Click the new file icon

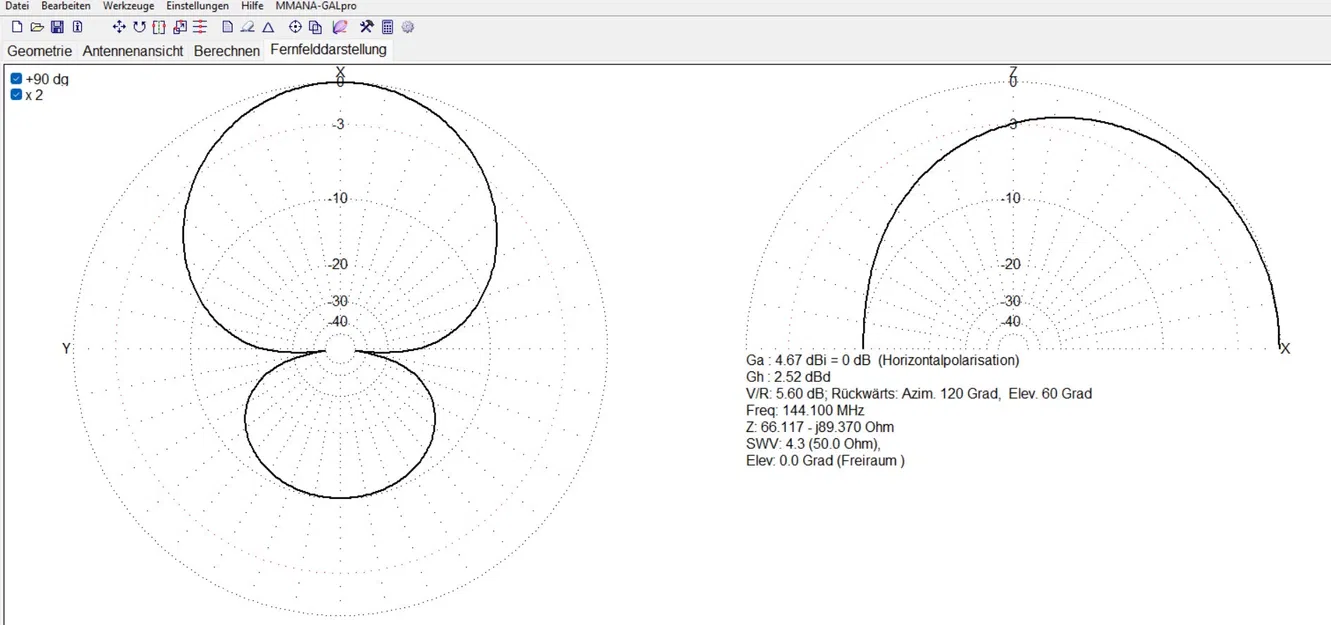click(x=17, y=27)
